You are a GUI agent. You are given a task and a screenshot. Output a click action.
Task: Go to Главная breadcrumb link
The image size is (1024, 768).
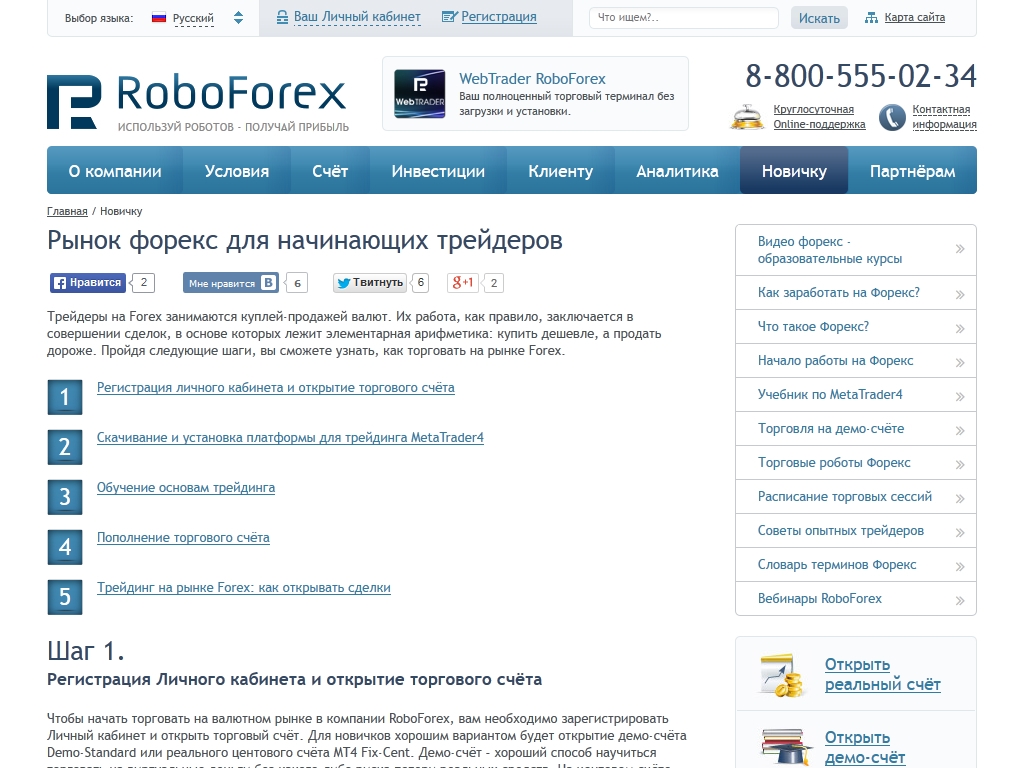pyautogui.click(x=67, y=212)
